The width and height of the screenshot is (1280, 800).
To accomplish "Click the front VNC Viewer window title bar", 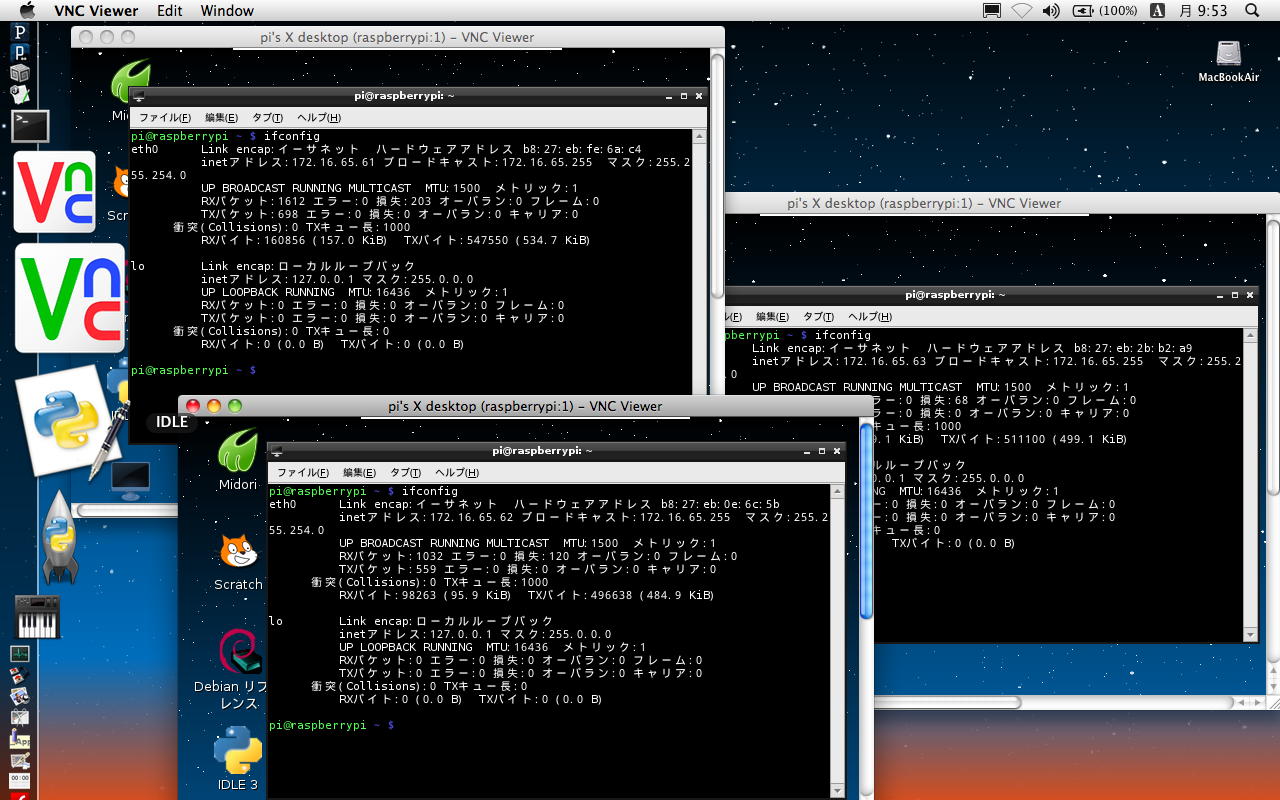I will coord(525,406).
